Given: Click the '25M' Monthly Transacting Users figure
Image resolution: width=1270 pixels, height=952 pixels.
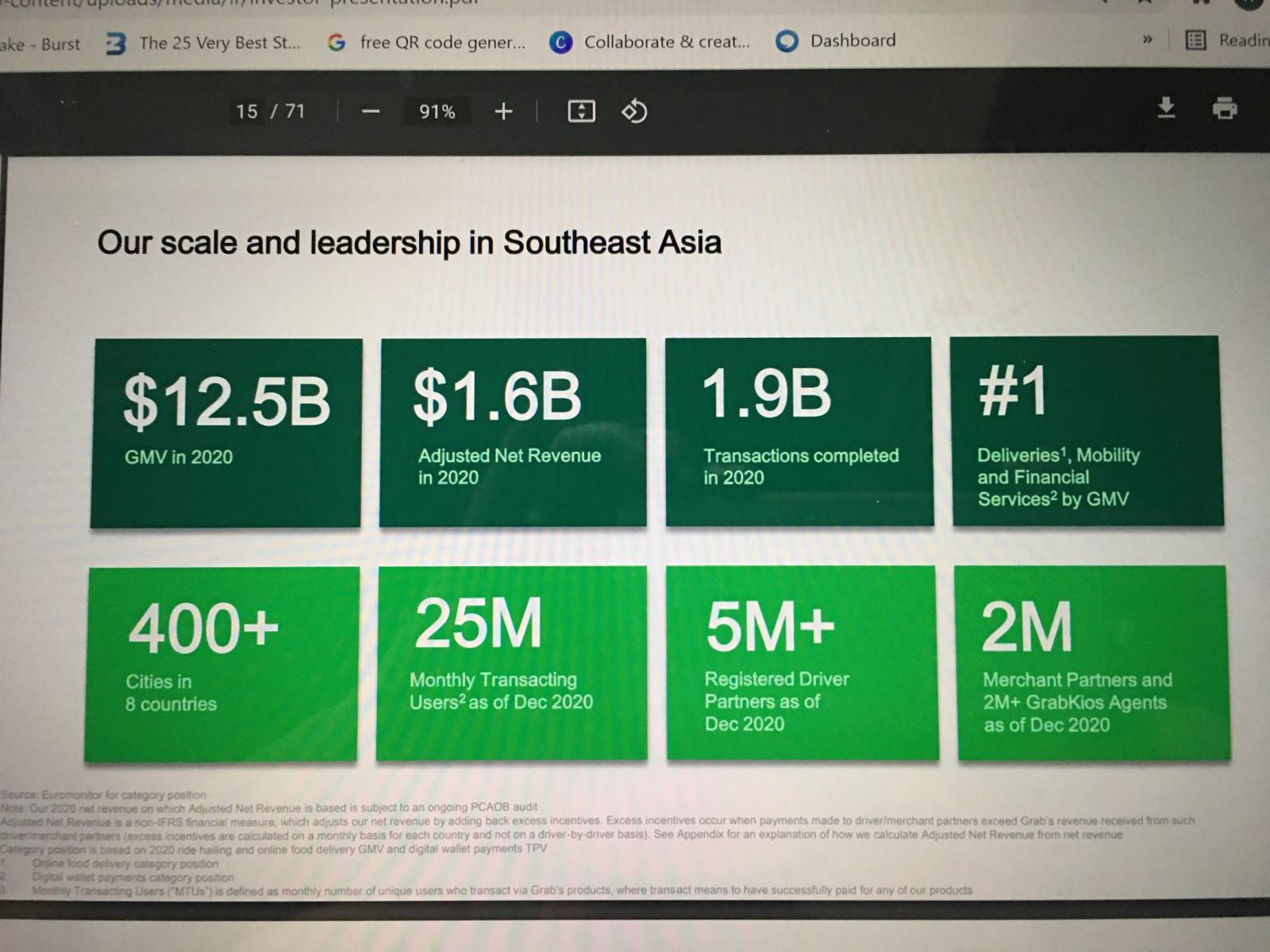Looking at the screenshot, I should click(x=479, y=624).
